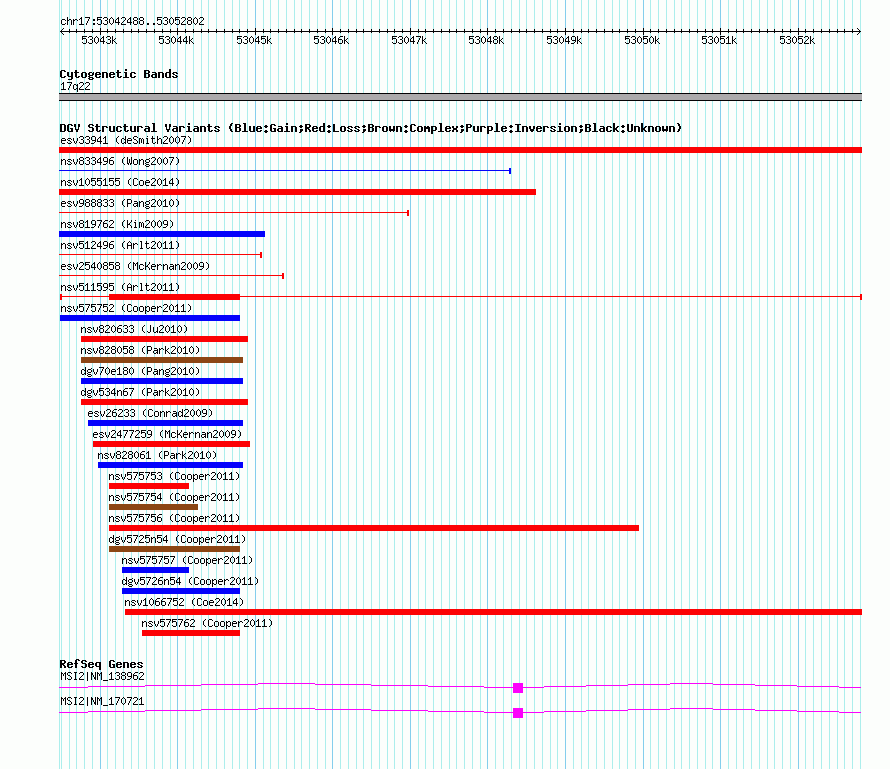
Task: Click the DGV Structural Variants track heading
Action: [x=371, y=128]
